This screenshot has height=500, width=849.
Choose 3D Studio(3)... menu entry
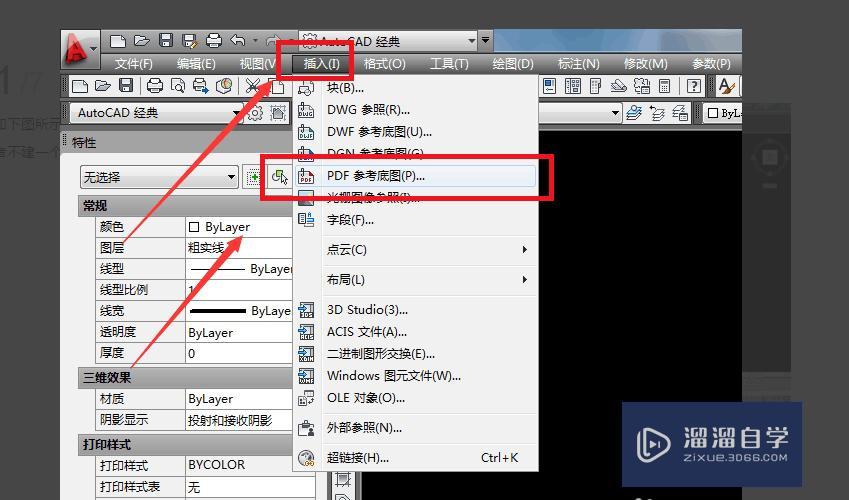[415, 310]
